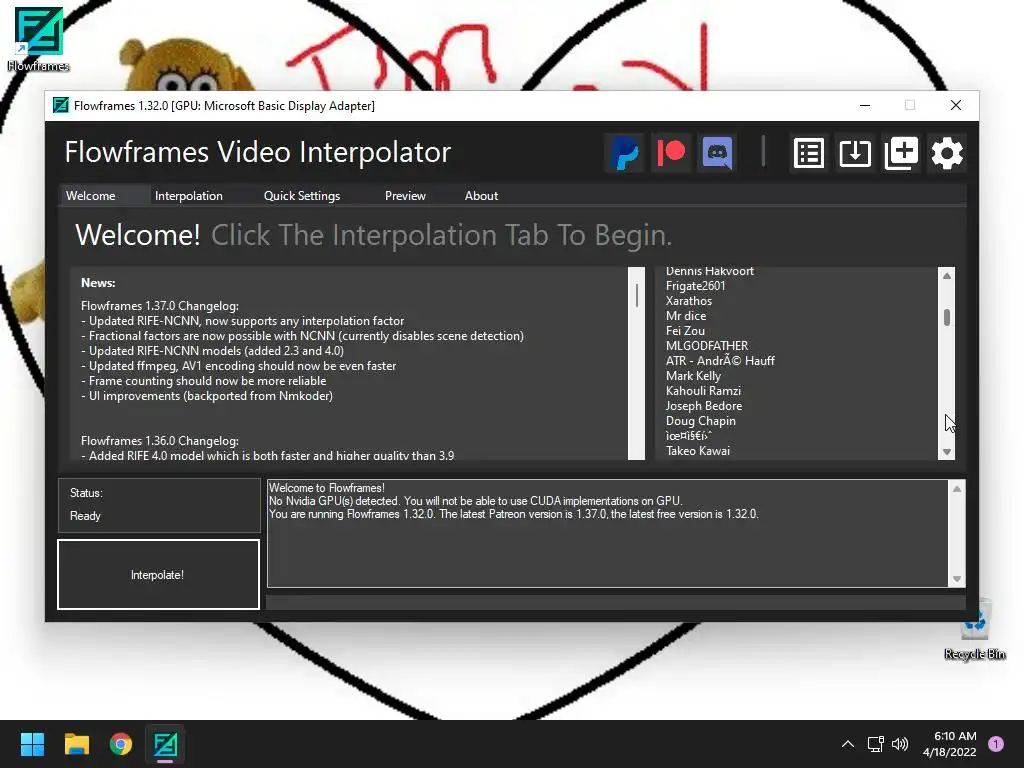Click the patron name 'Frigate2601'

pyautogui.click(x=696, y=286)
